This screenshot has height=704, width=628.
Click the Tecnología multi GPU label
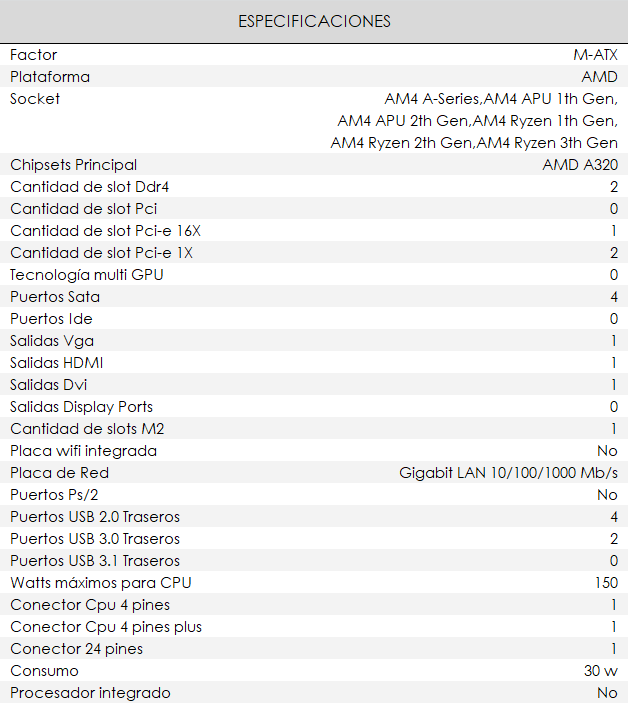87,275
